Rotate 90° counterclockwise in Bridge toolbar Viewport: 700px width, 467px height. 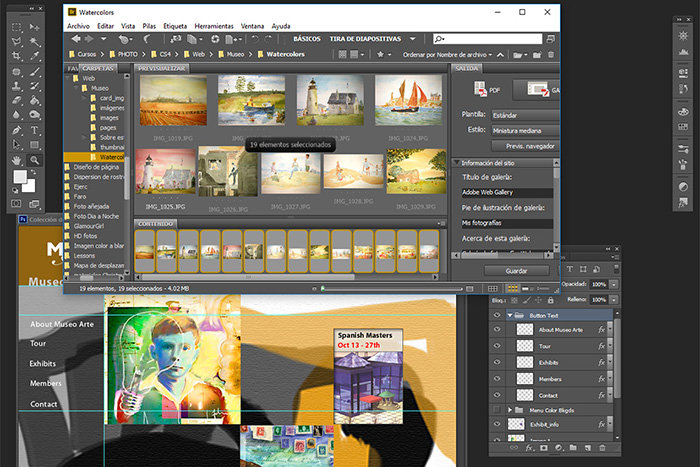[255, 39]
